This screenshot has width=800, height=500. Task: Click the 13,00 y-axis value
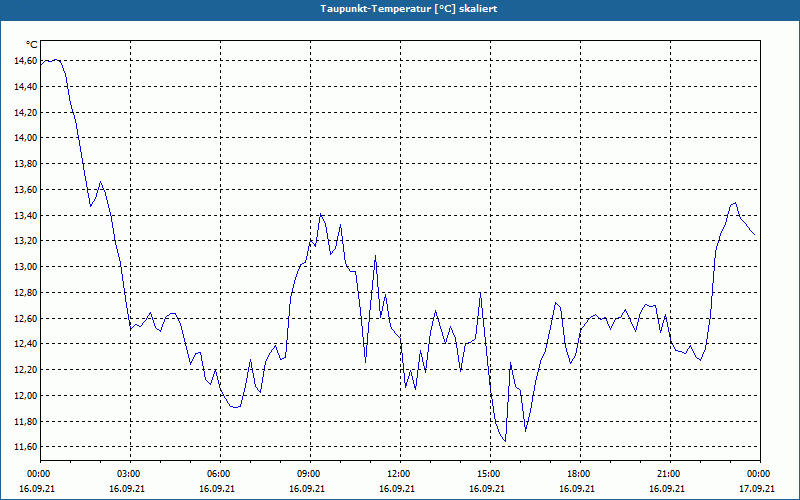(26, 266)
